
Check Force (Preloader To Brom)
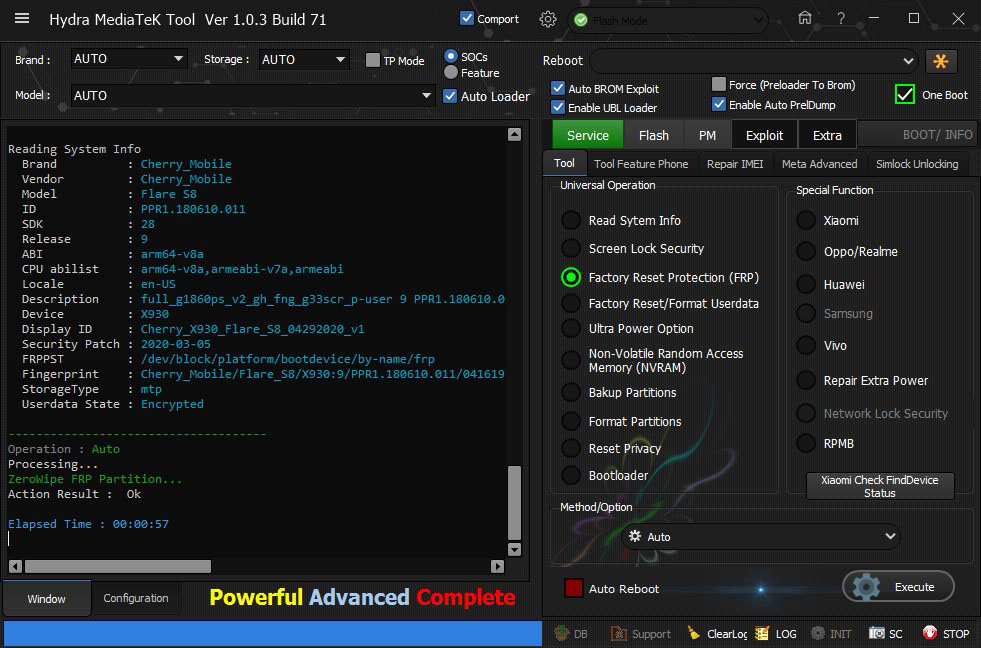[x=719, y=84]
